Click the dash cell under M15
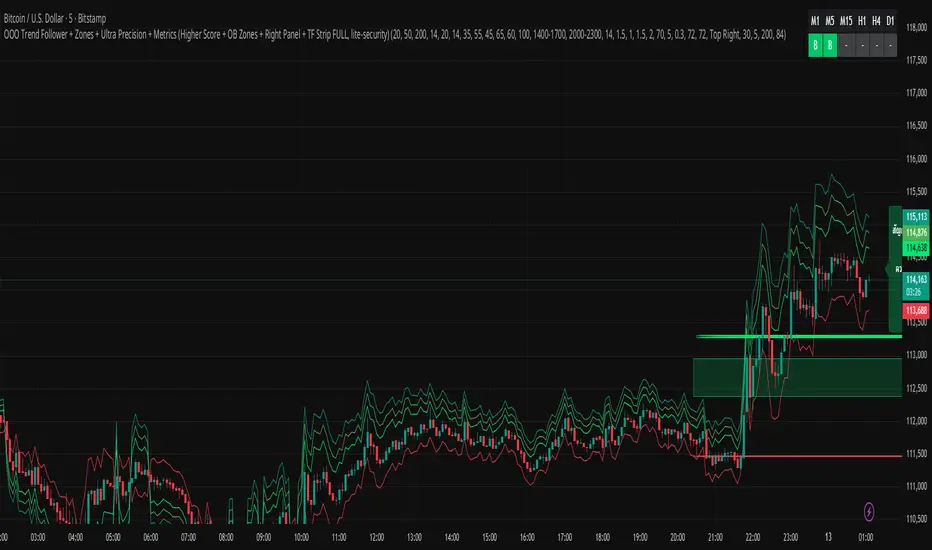 coord(846,45)
